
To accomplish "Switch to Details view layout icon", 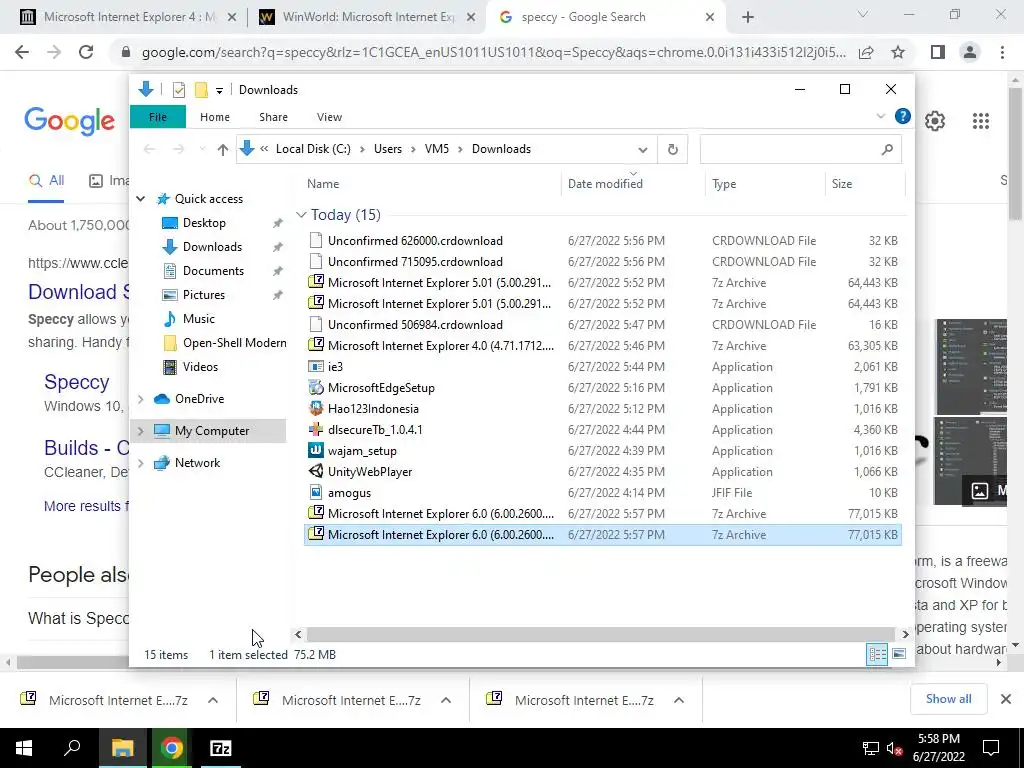I will (877, 654).
